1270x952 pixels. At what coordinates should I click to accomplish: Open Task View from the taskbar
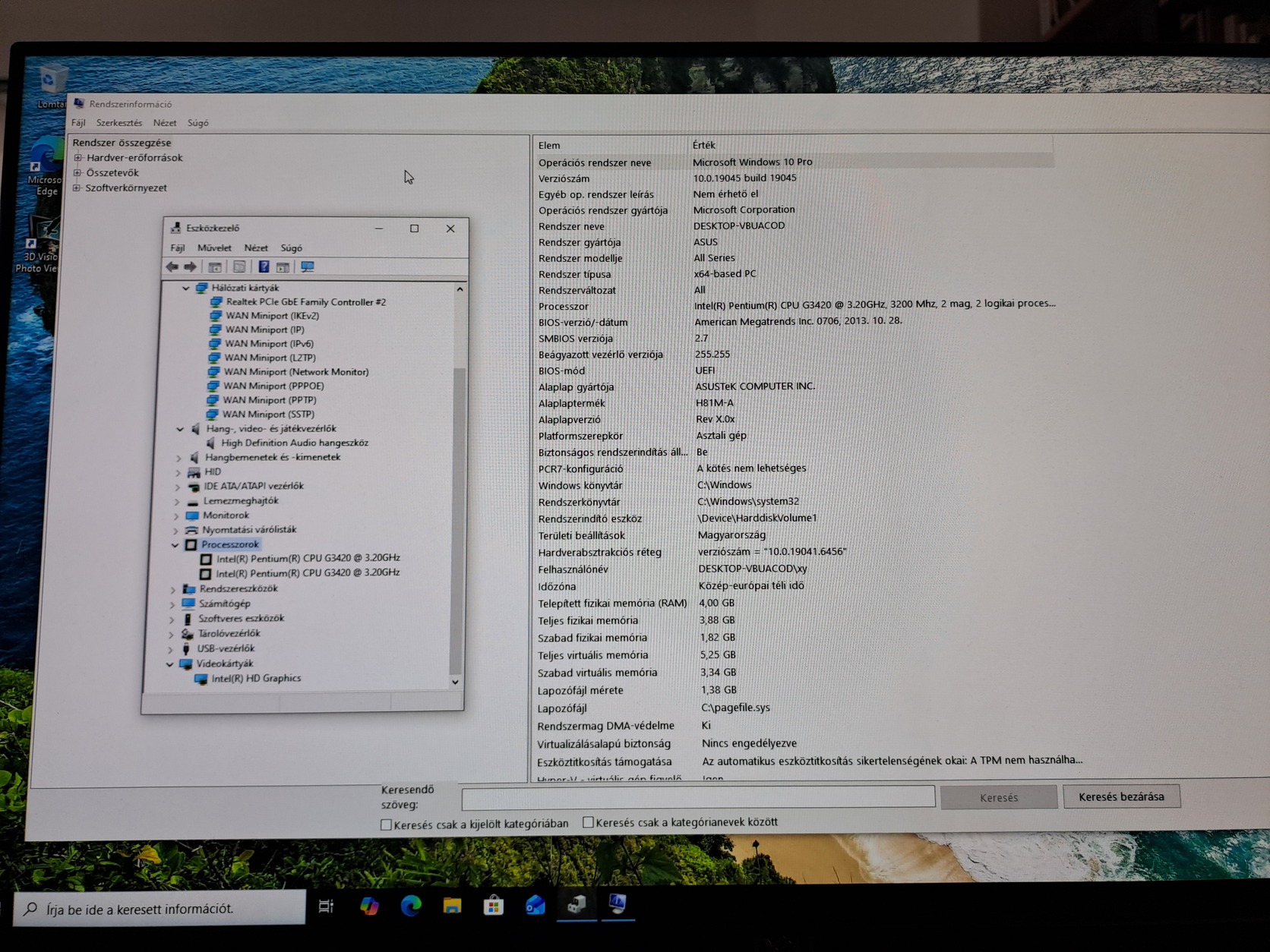coord(326,906)
